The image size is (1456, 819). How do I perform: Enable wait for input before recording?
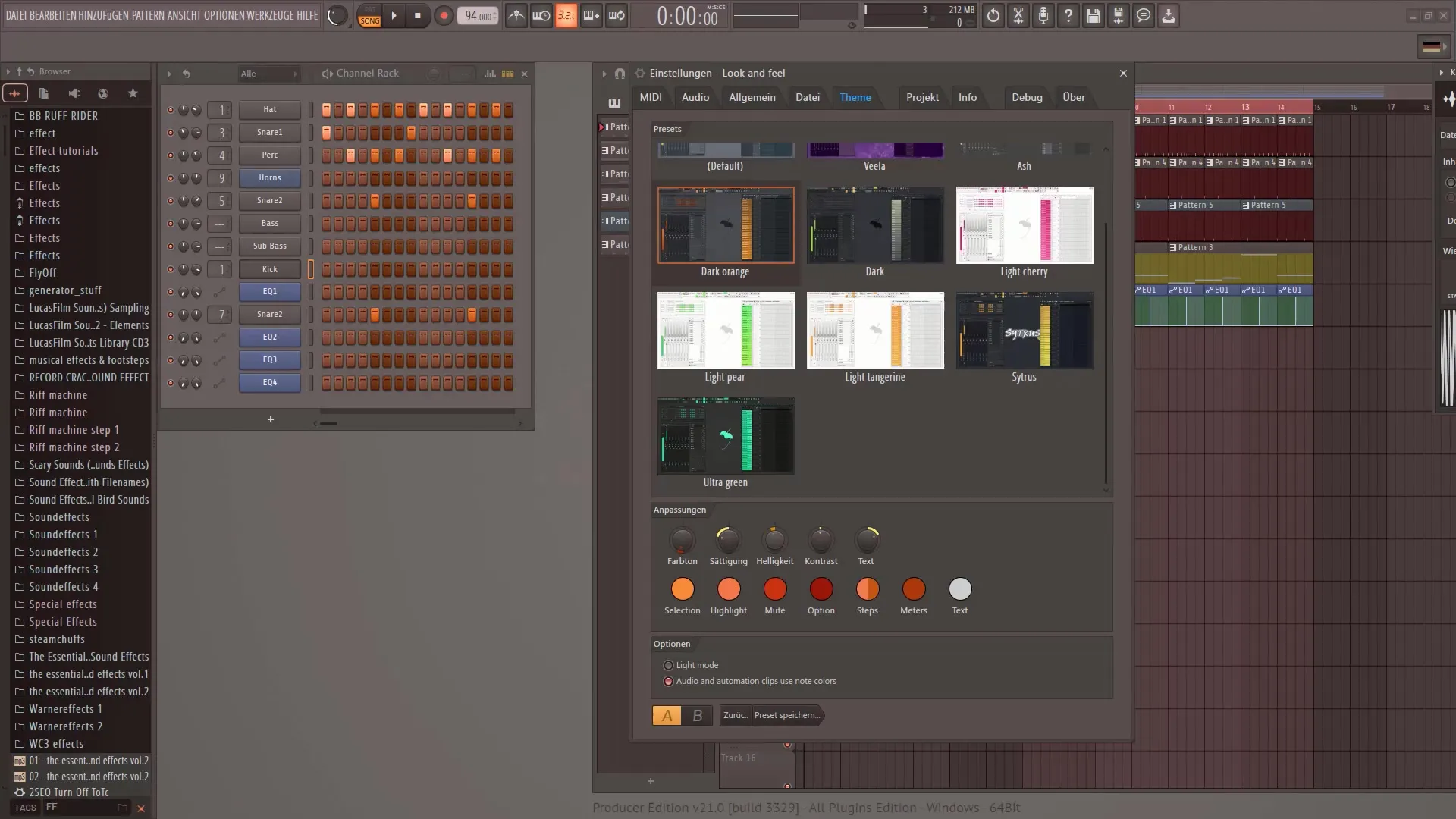tap(541, 15)
